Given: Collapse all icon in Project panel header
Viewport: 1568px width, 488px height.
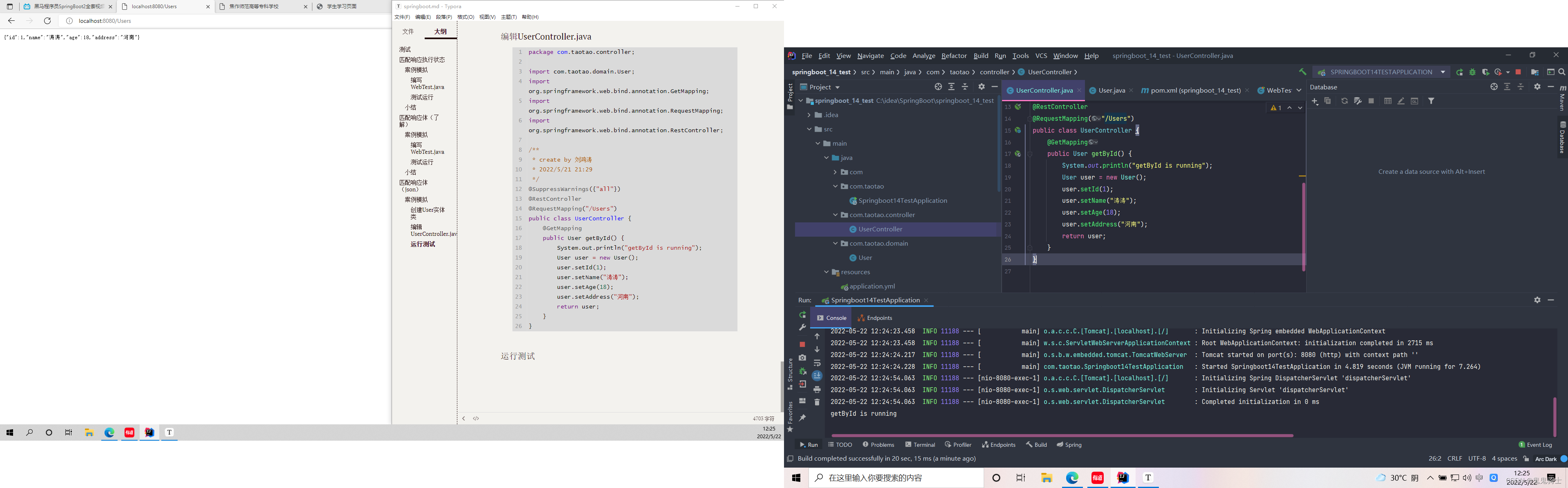Looking at the screenshot, I should pos(965,87).
